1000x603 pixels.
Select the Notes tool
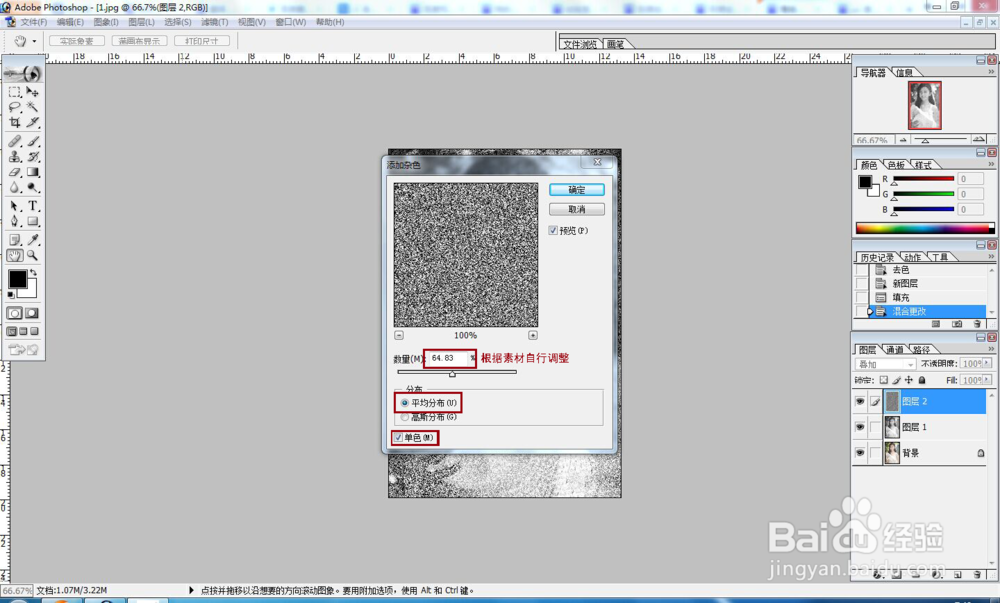[15, 240]
